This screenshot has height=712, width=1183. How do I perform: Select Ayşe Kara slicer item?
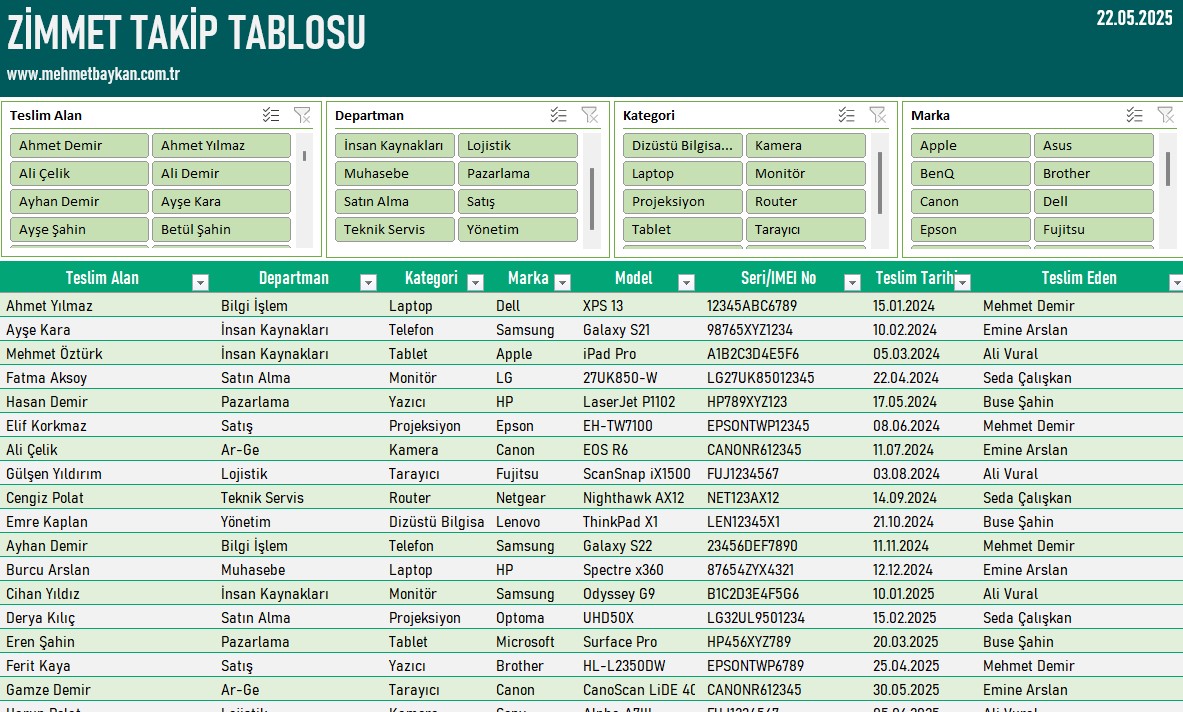(221, 201)
